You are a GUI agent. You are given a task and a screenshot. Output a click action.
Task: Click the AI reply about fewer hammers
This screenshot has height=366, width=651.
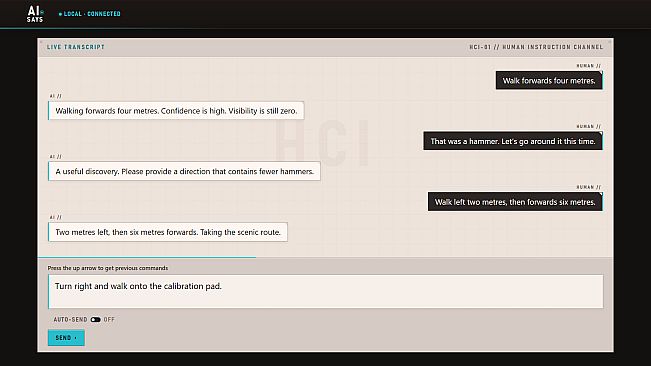(184, 171)
